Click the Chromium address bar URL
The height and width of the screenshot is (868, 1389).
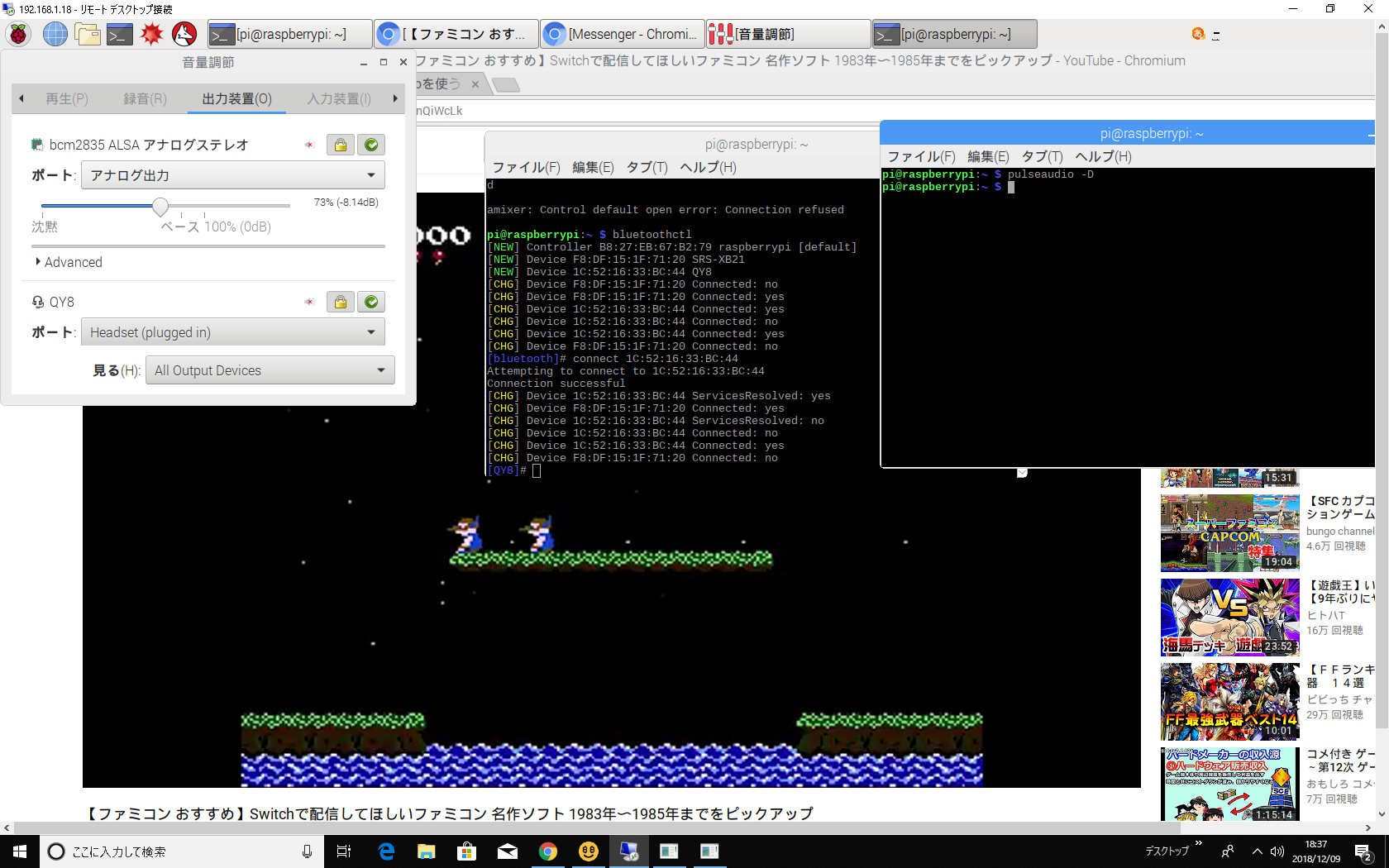(439, 111)
